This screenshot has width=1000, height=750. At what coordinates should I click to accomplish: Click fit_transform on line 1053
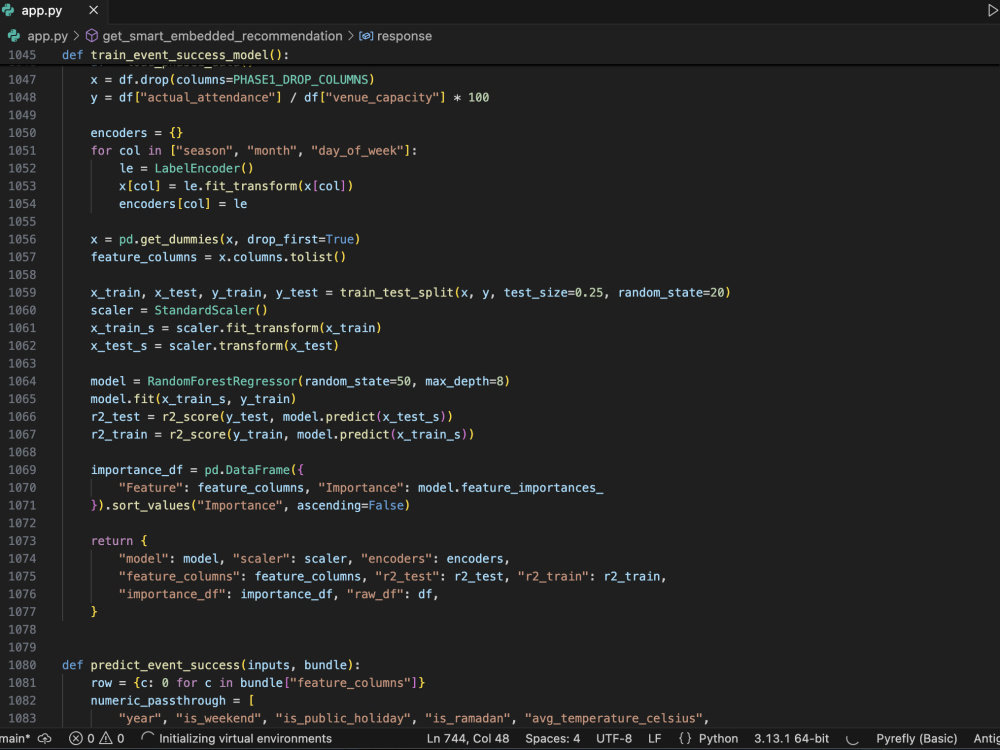tap(251, 186)
